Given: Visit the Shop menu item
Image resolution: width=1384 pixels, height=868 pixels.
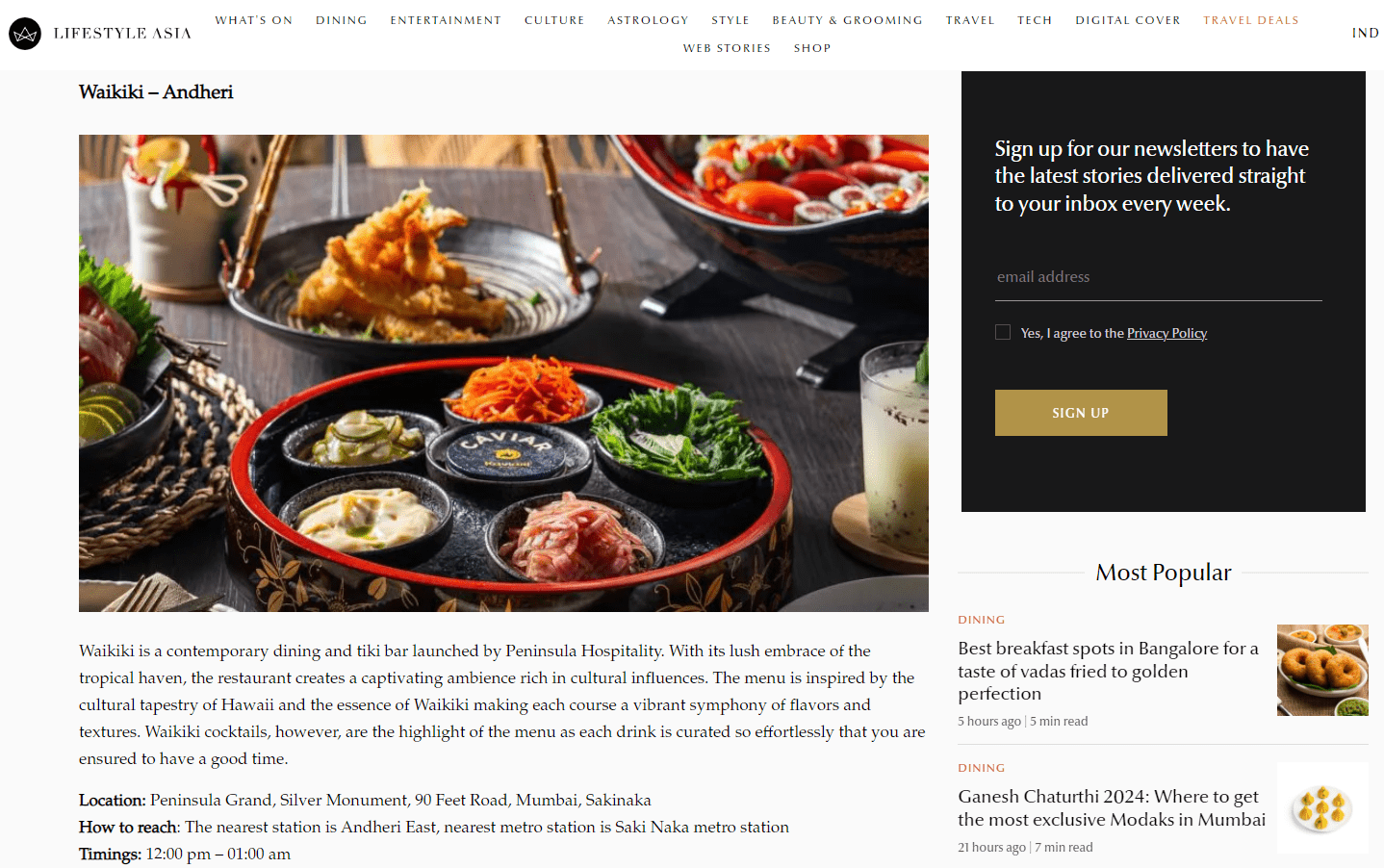Looking at the screenshot, I should tap(812, 48).
